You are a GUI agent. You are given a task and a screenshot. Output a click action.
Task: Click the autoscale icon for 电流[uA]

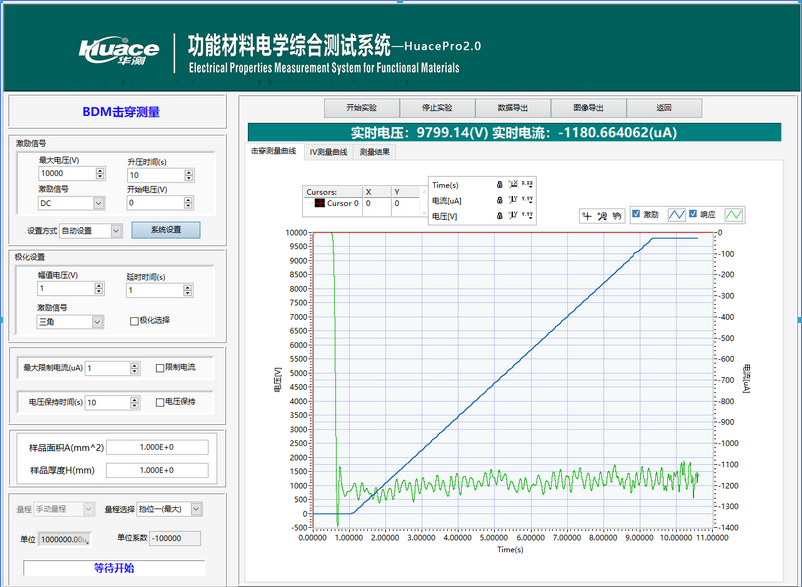click(x=513, y=200)
